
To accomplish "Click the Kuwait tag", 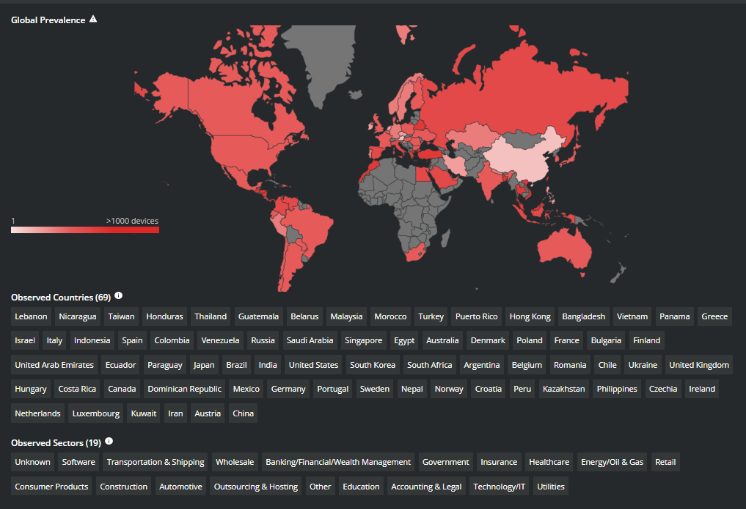I will pyautogui.click(x=144, y=413).
